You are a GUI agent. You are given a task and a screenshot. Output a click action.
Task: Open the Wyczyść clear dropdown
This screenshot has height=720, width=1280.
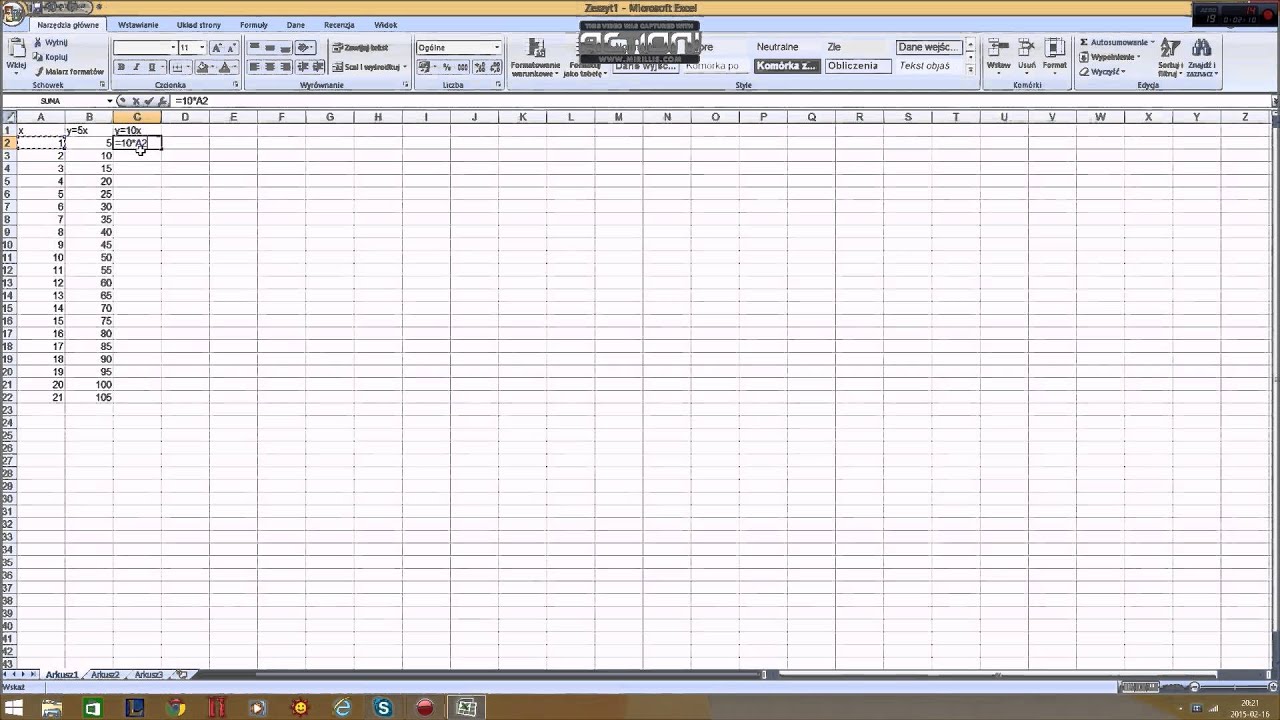(x=1103, y=71)
